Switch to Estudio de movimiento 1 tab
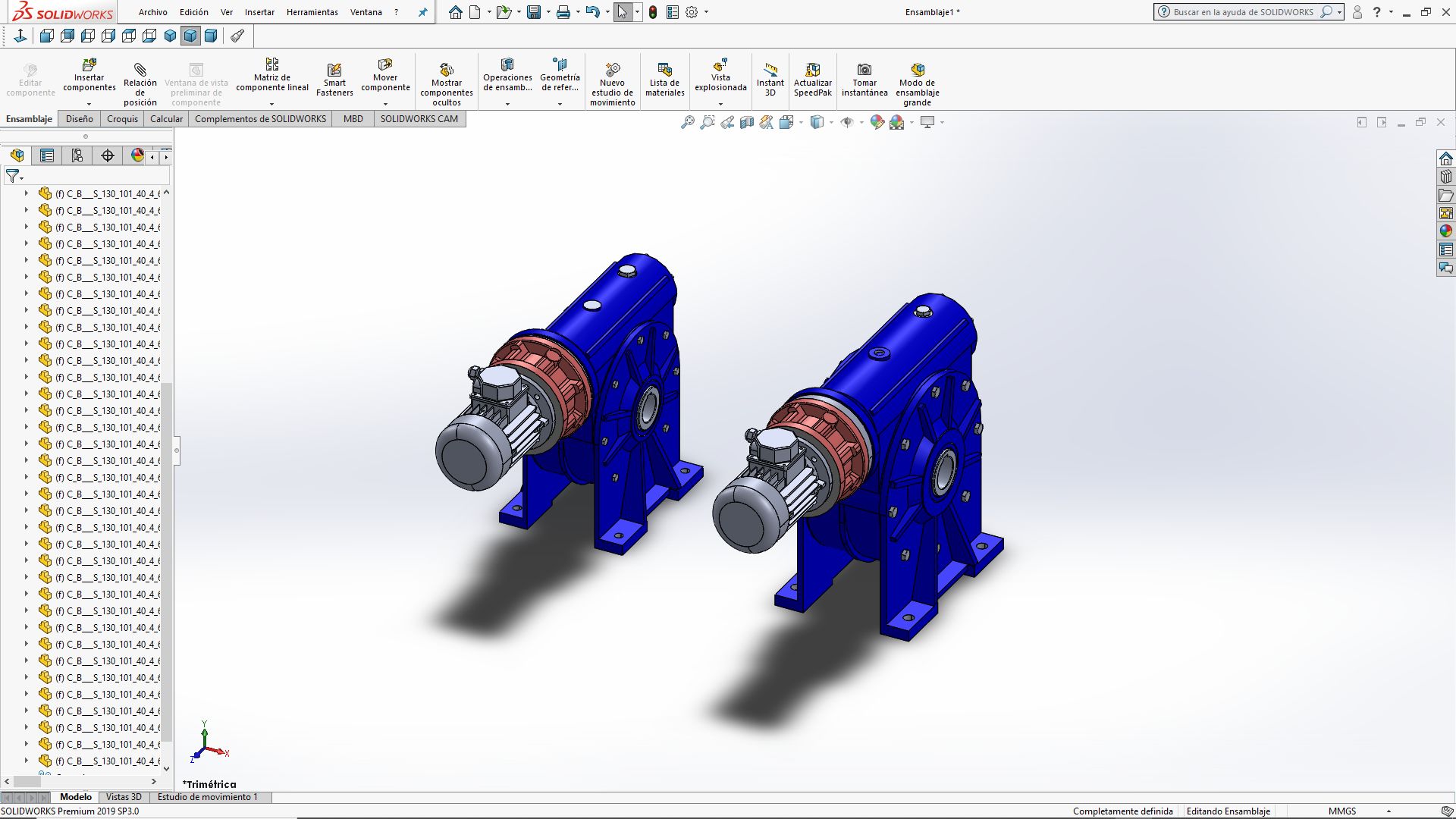Screen dimensions: 1456x819 coord(208,797)
